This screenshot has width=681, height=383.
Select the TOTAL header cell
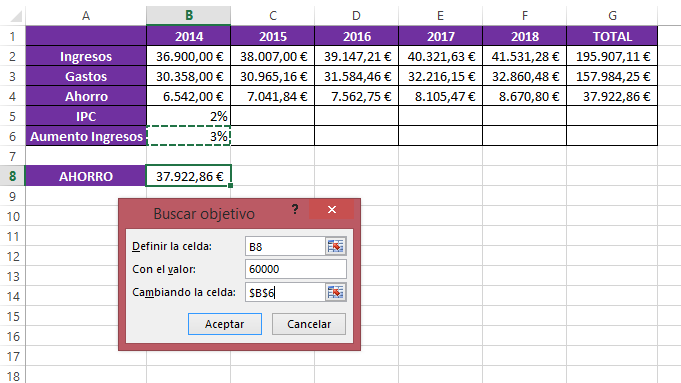[612, 36]
